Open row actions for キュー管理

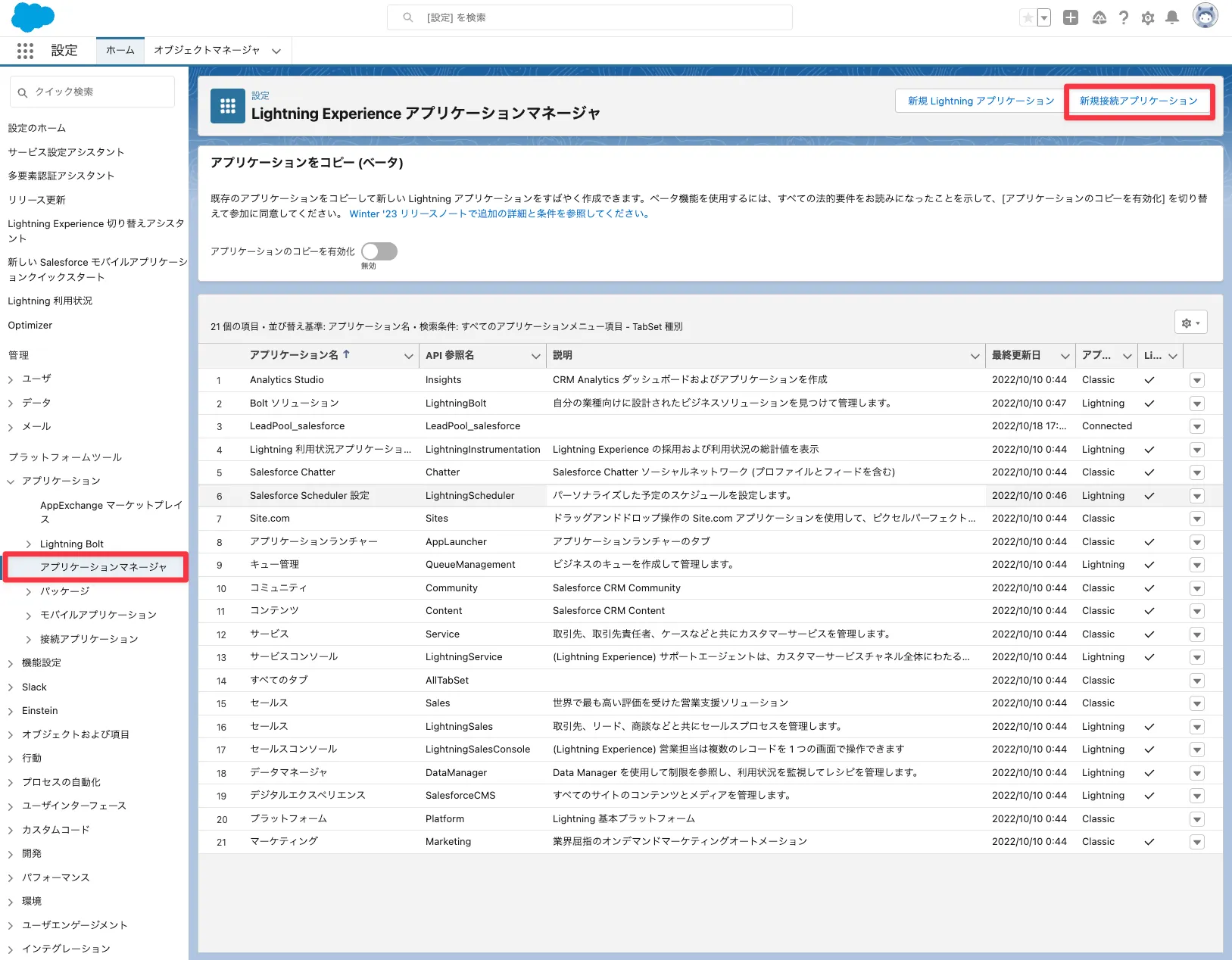coord(1196,566)
